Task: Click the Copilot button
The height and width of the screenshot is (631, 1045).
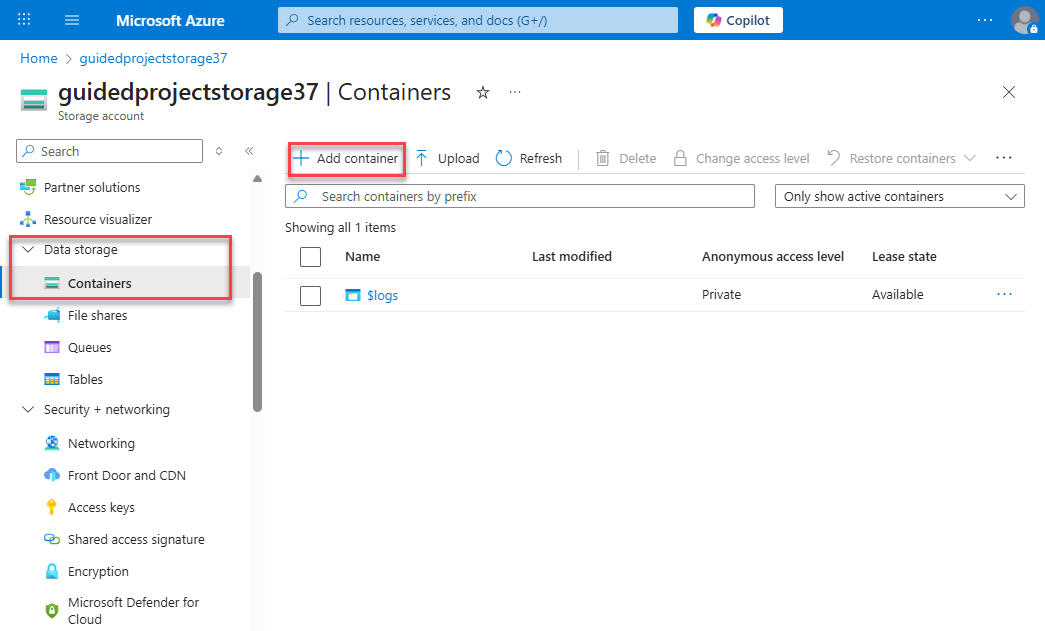Action: tap(738, 20)
